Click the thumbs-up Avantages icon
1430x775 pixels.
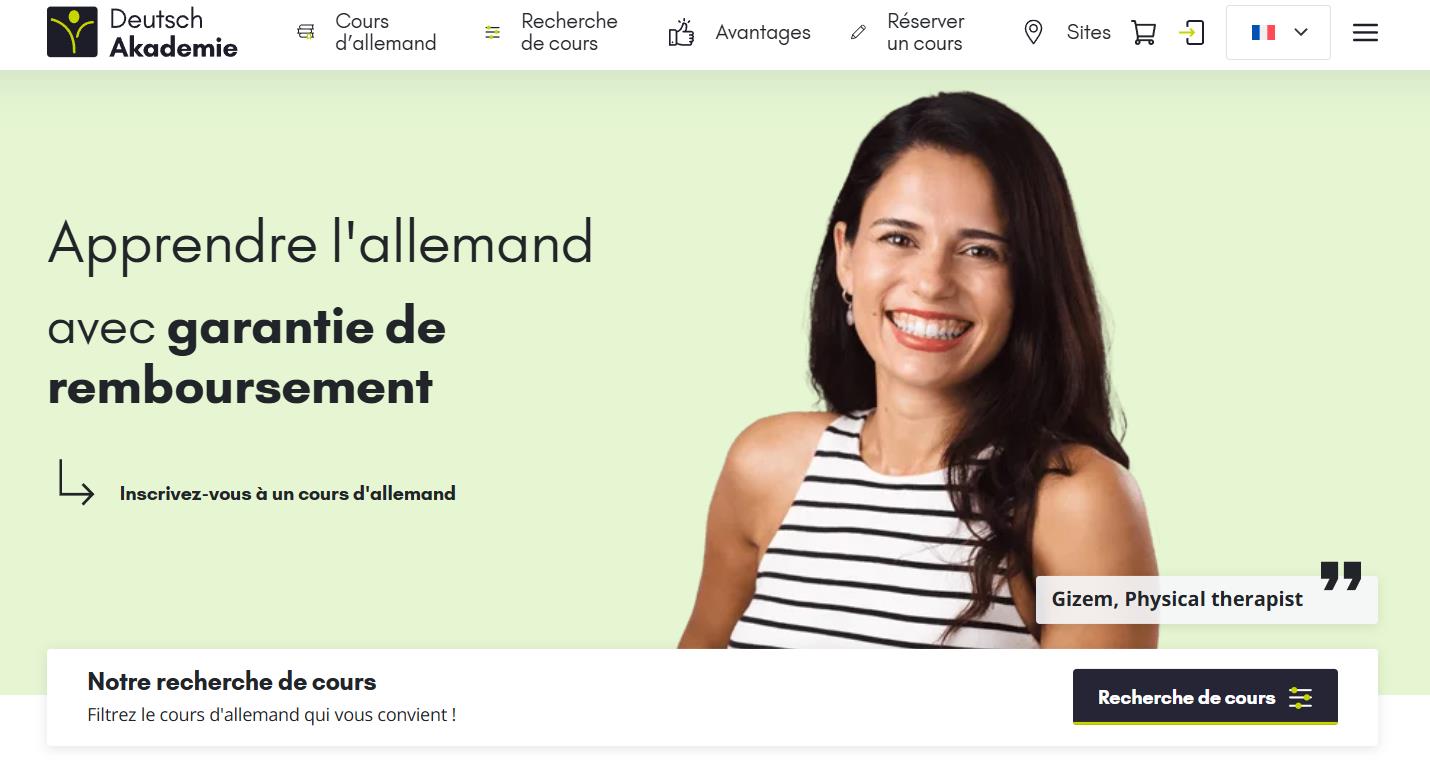681,32
